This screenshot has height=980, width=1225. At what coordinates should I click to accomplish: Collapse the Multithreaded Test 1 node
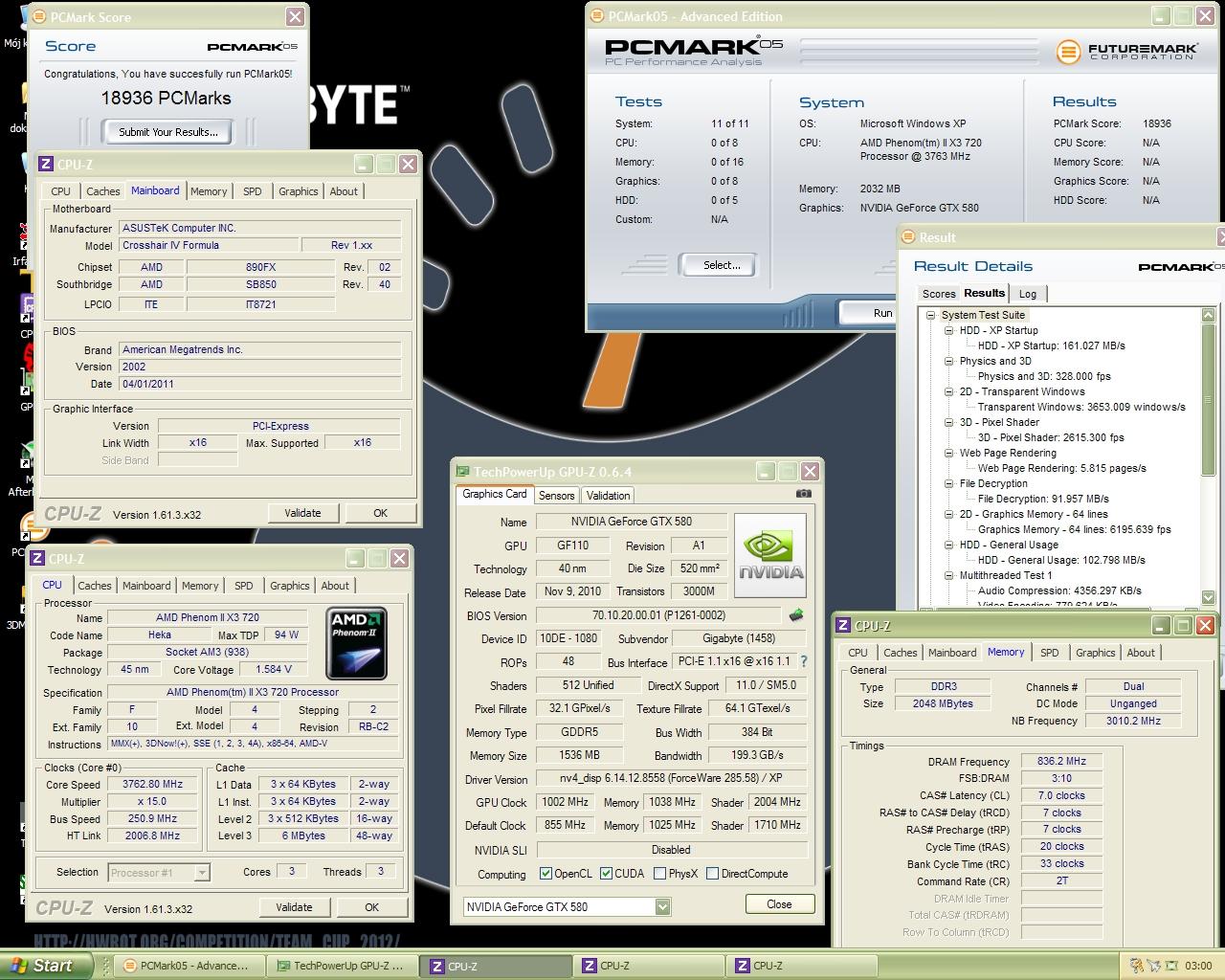point(948,575)
